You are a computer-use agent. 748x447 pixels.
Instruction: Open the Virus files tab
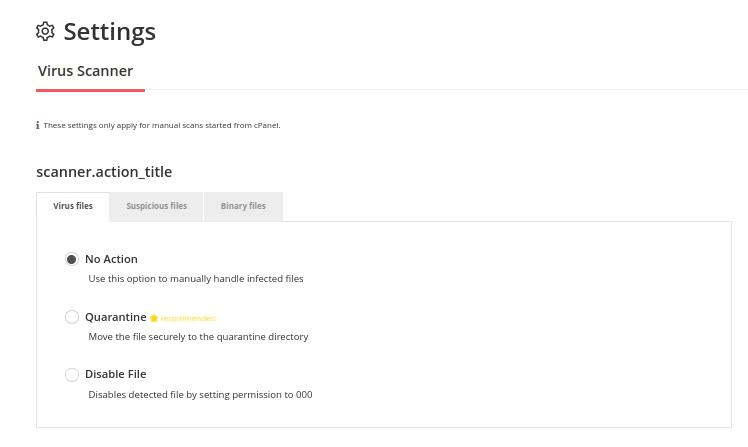point(73,207)
